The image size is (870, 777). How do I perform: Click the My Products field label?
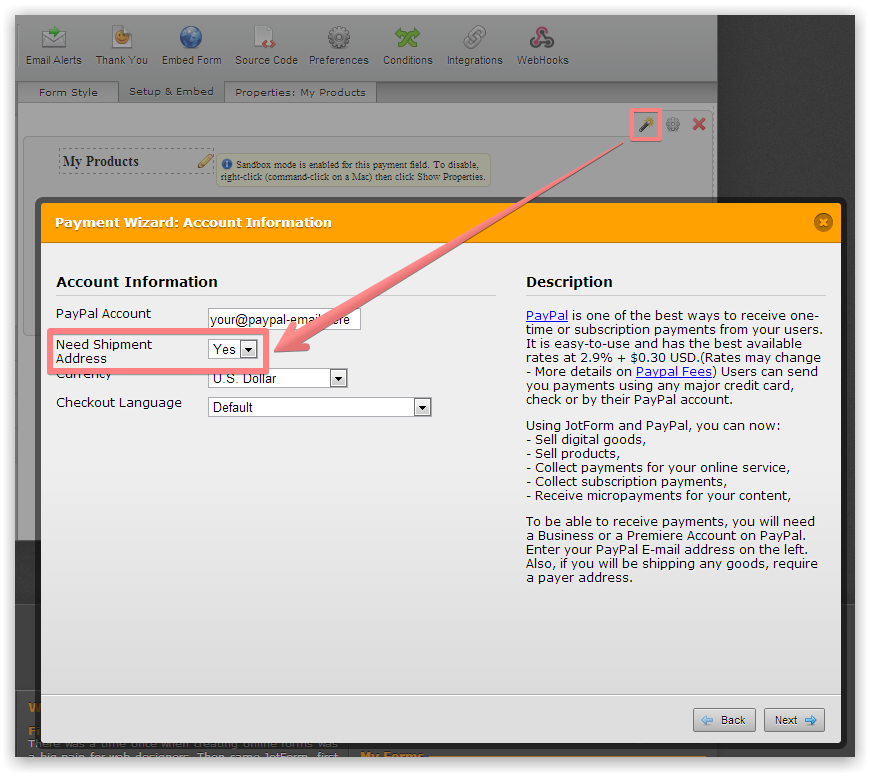[x=101, y=162]
